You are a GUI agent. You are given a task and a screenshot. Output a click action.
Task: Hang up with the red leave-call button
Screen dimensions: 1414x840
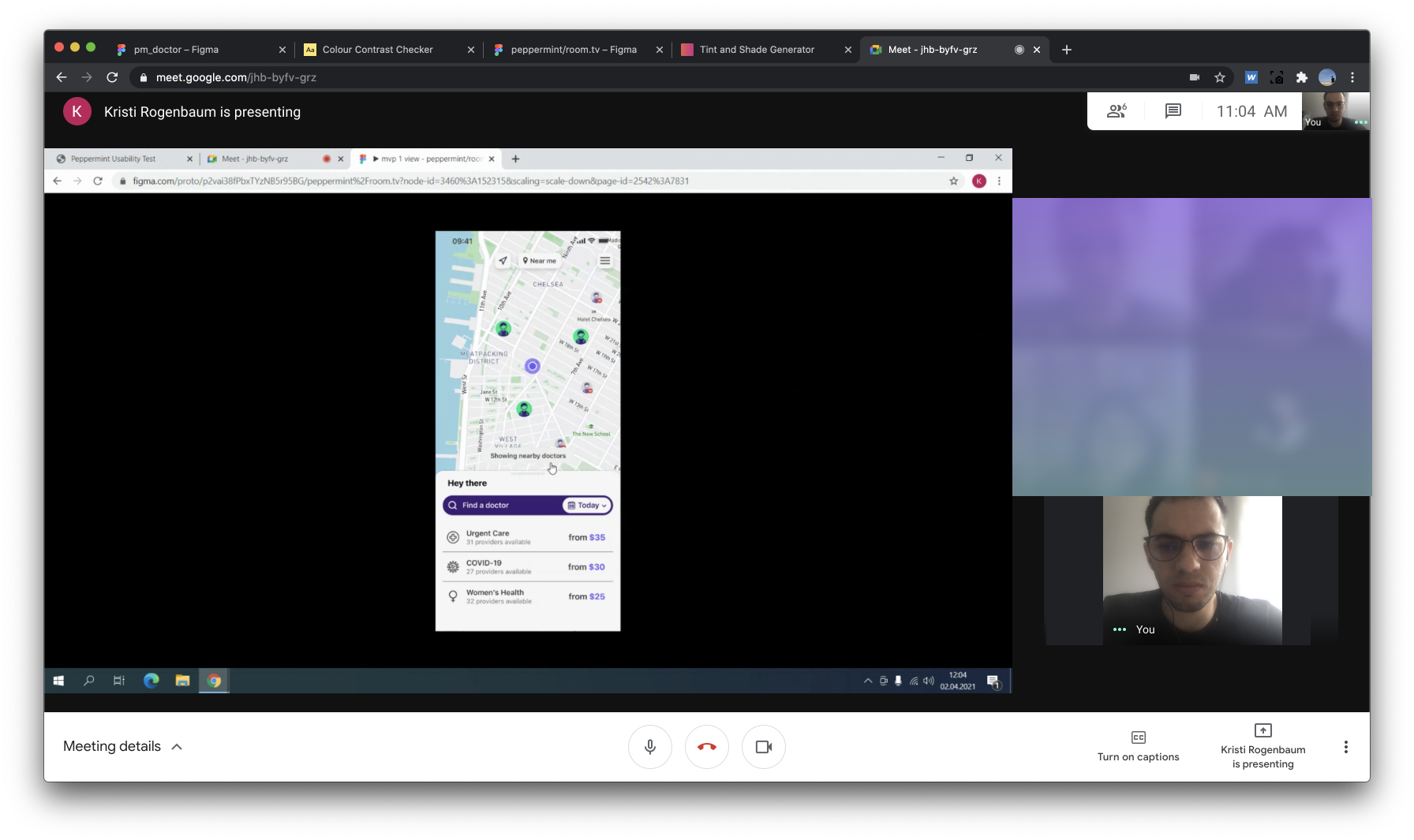click(706, 746)
